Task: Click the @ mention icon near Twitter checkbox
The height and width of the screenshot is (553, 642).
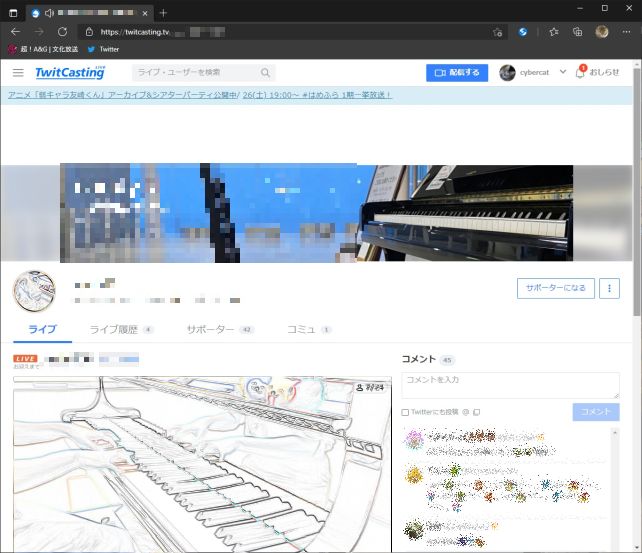Action: point(466,412)
